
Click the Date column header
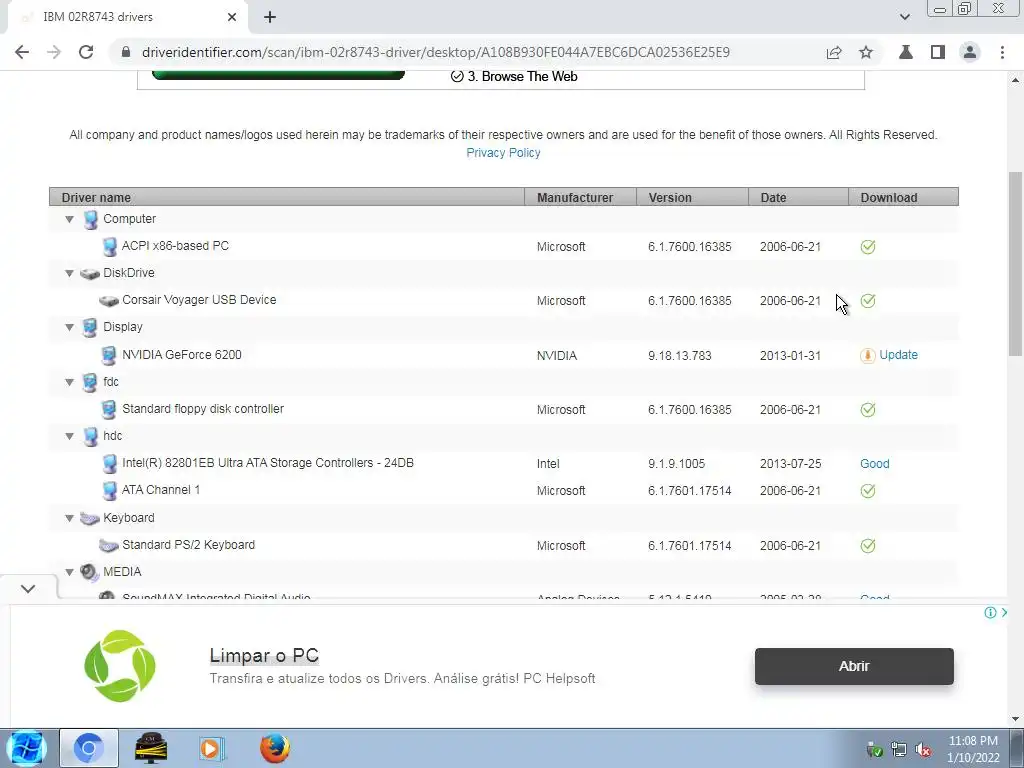(798, 197)
